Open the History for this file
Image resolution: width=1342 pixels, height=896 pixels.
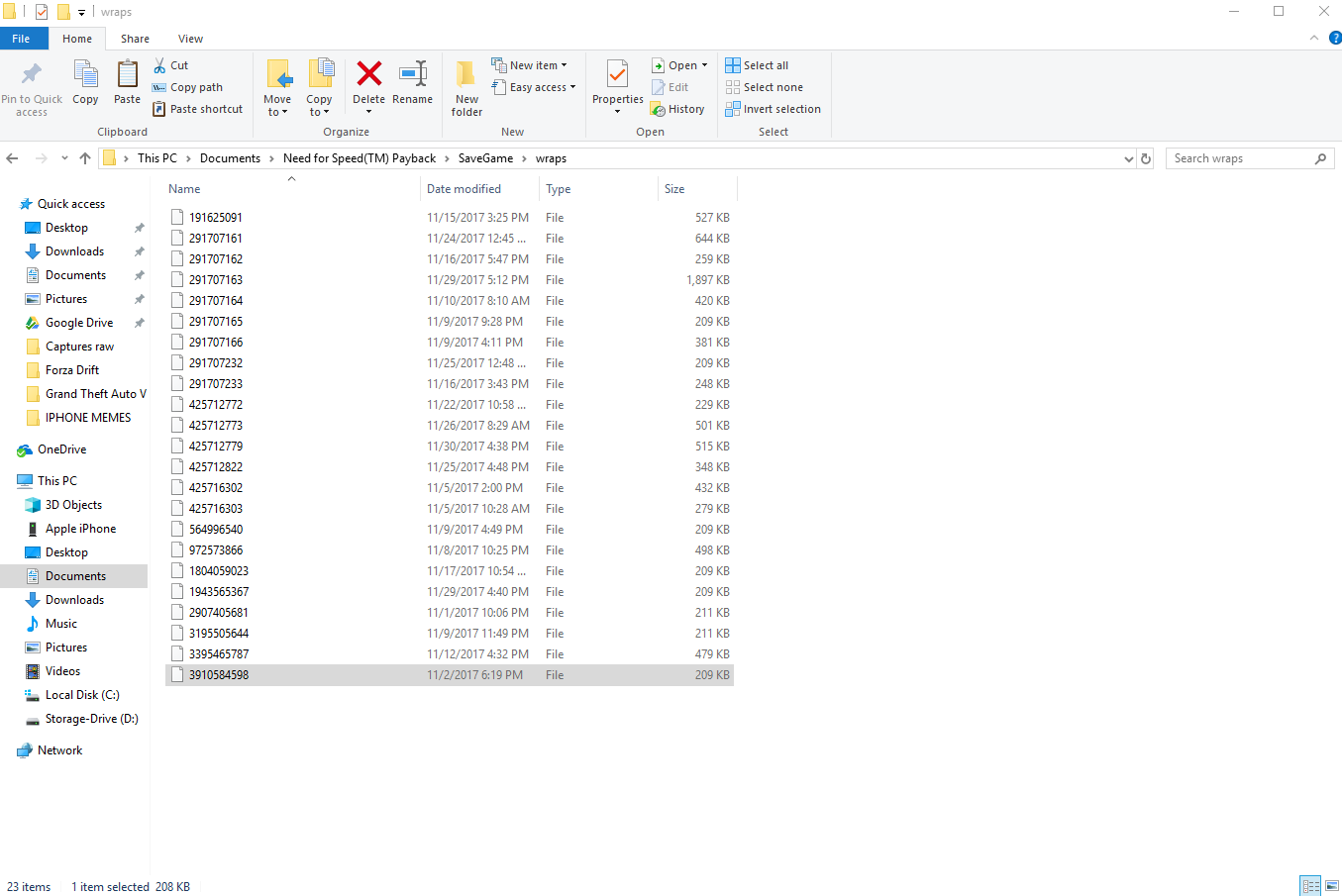tap(677, 109)
